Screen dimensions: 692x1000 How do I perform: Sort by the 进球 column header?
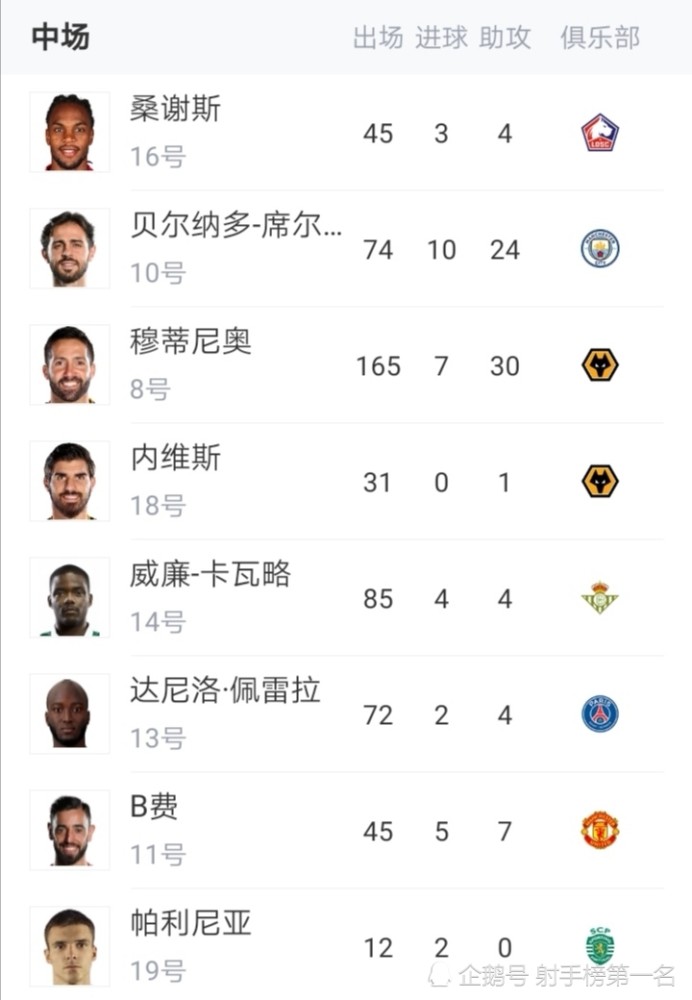pos(441,38)
